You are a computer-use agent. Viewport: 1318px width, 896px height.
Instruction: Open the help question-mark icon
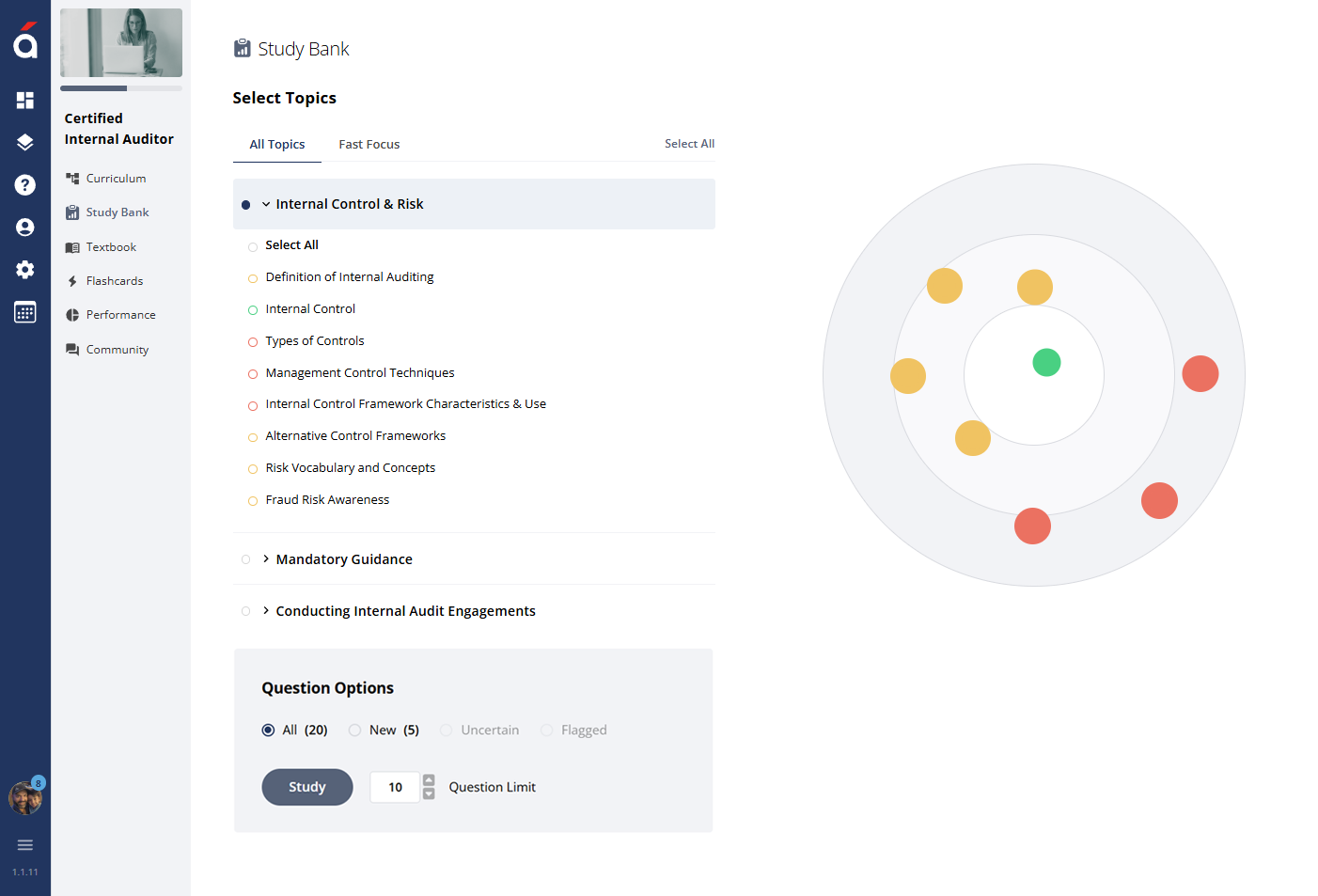(x=24, y=184)
